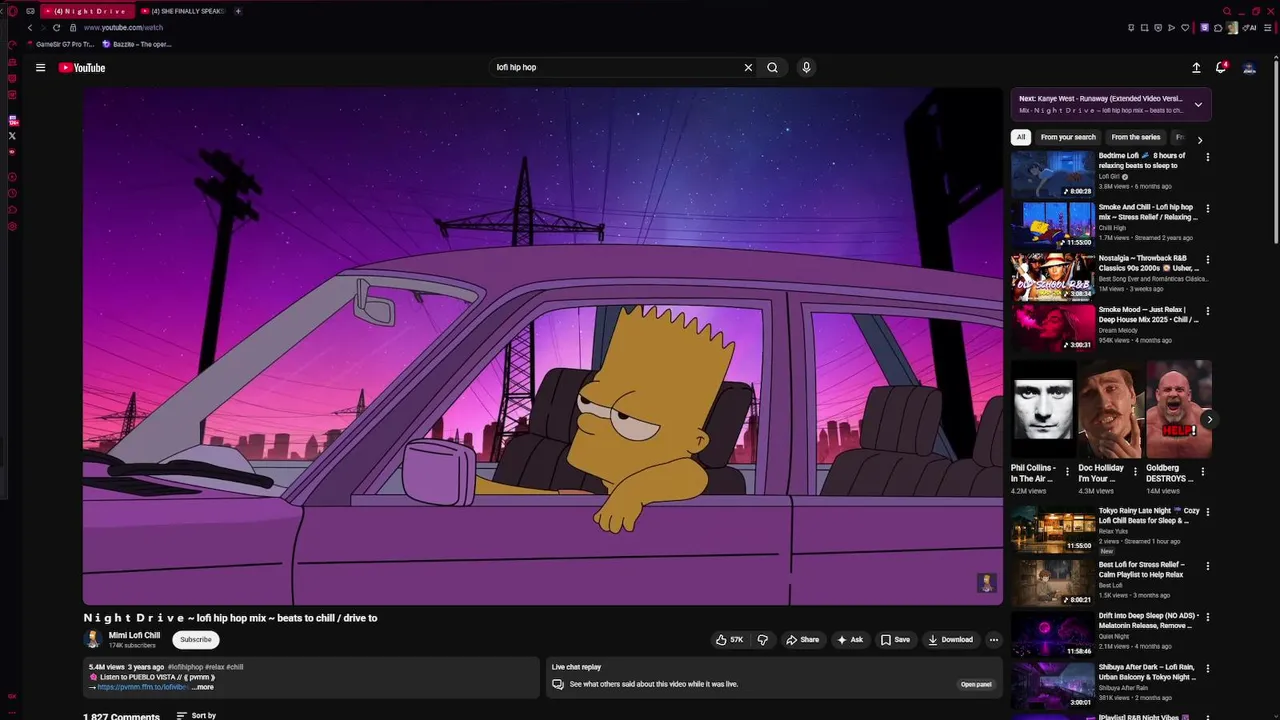Click the snapshot camera icon in toolbar

click(x=1144, y=28)
